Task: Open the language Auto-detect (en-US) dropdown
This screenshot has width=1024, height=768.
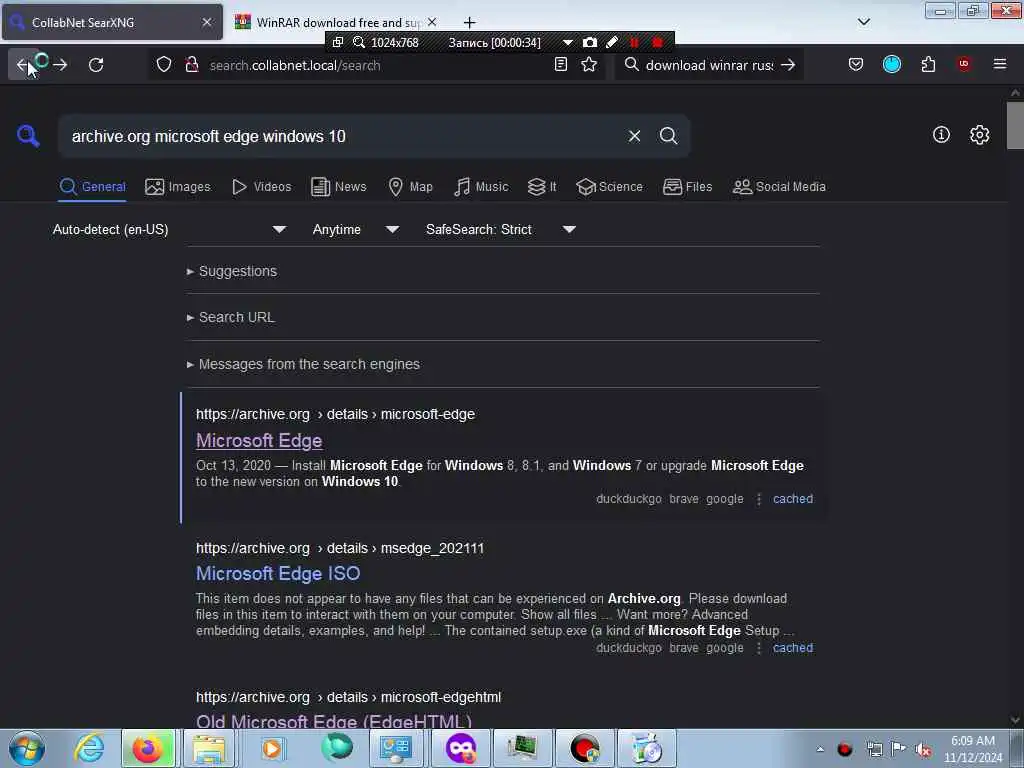Action: [170, 229]
